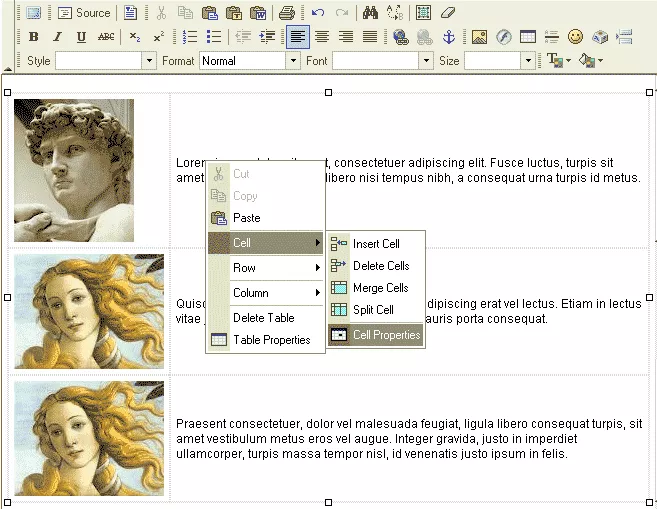Choose Table Properties from context menu
657x509 pixels.
click(265, 340)
